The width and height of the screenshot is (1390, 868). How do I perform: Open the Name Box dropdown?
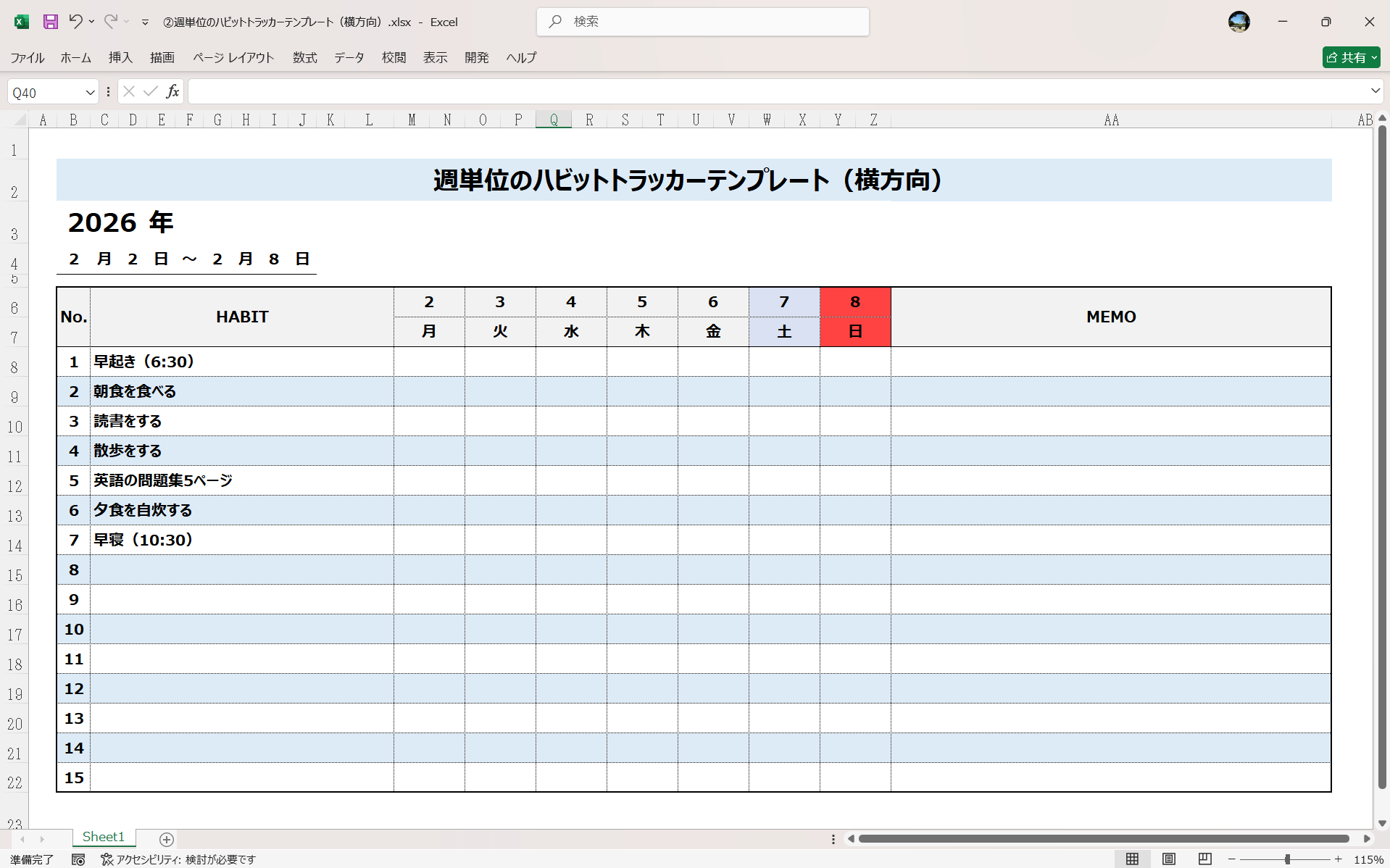point(90,91)
